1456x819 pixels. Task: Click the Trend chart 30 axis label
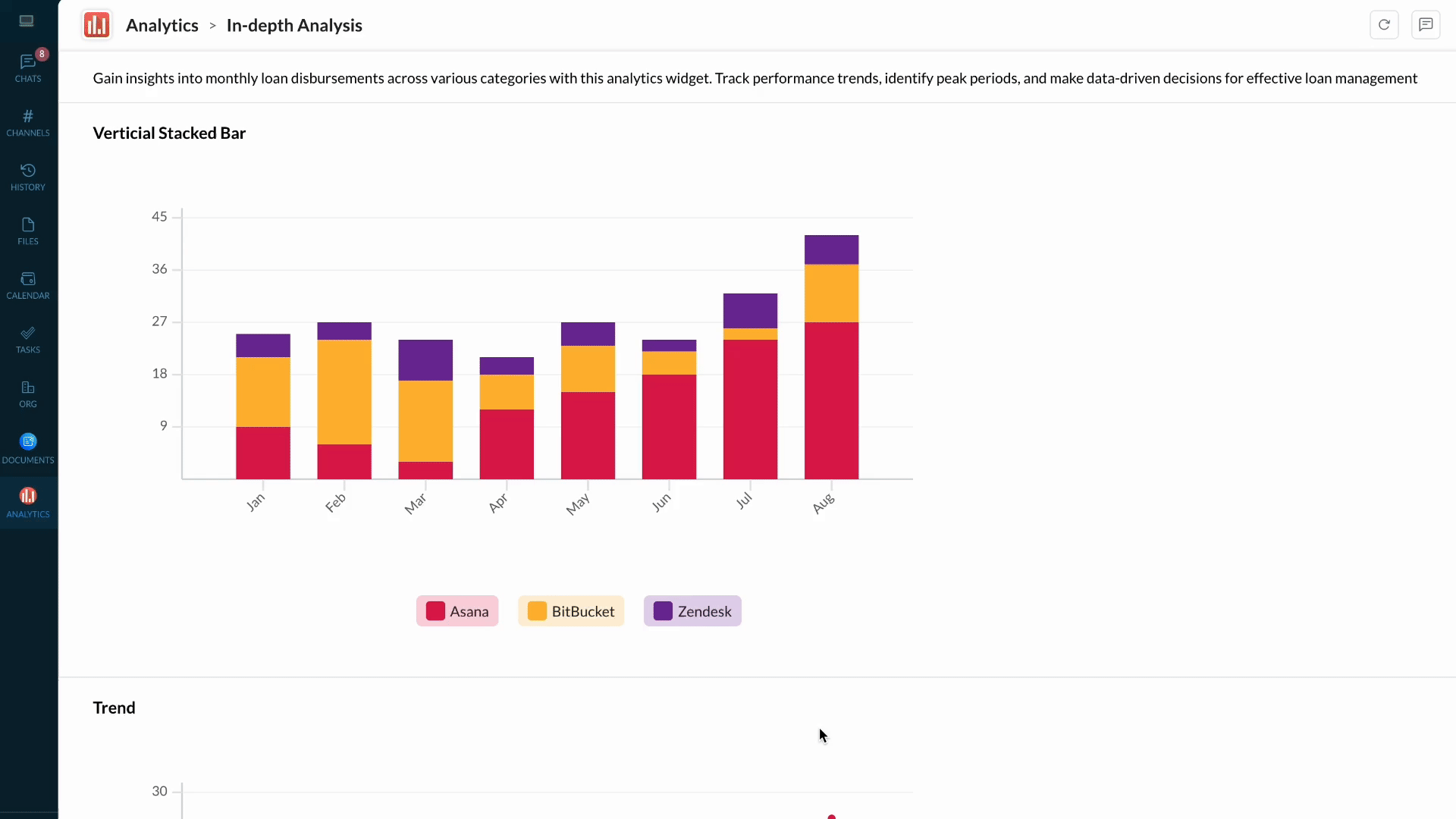(x=159, y=792)
